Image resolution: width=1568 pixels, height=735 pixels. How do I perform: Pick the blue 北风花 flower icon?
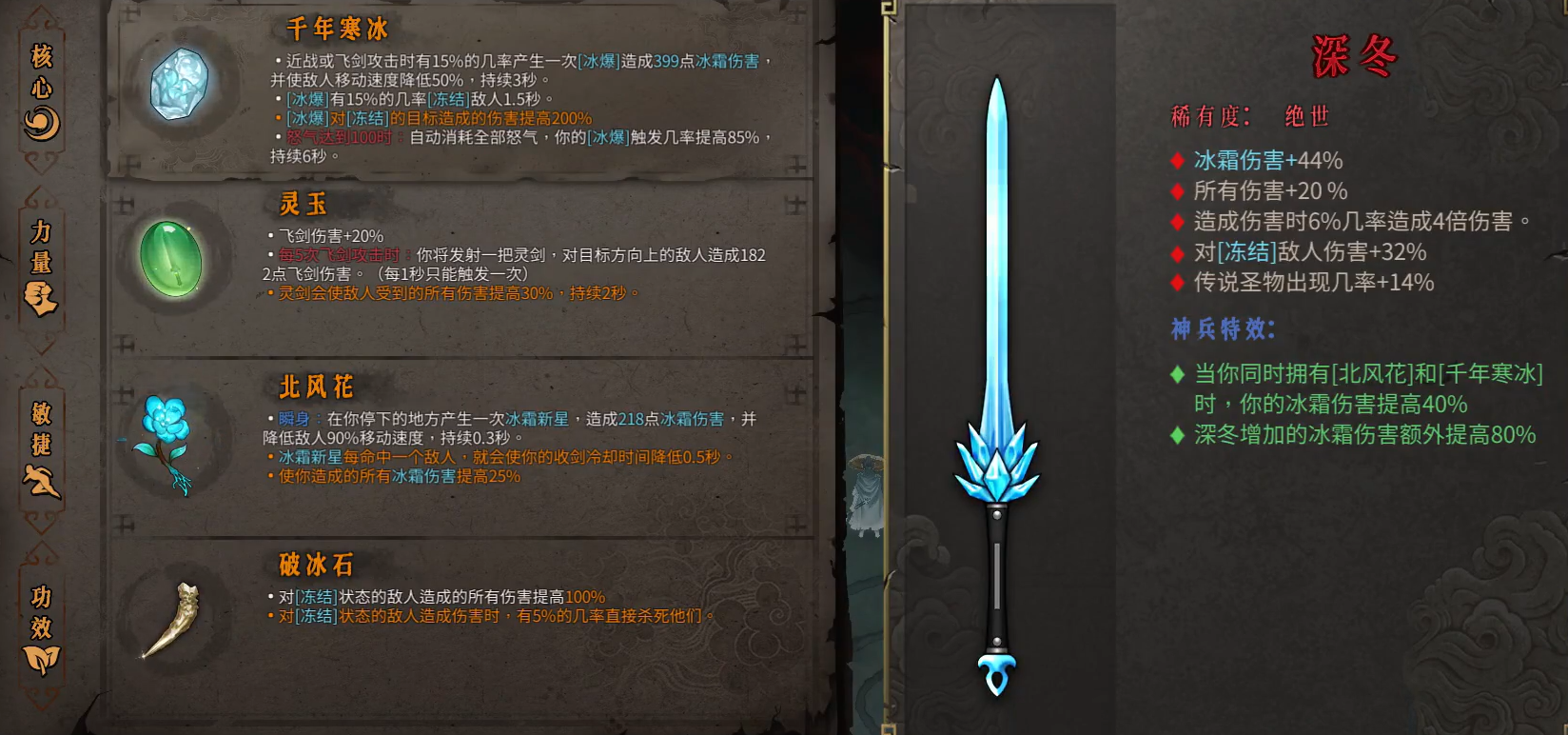pyautogui.click(x=167, y=444)
